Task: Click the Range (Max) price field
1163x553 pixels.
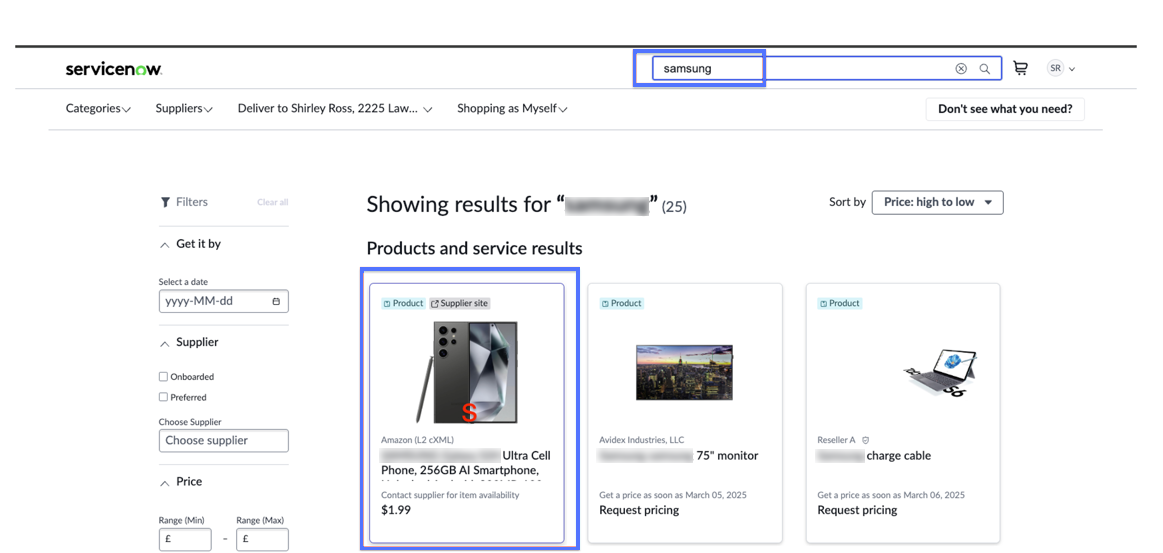Action: pos(262,539)
